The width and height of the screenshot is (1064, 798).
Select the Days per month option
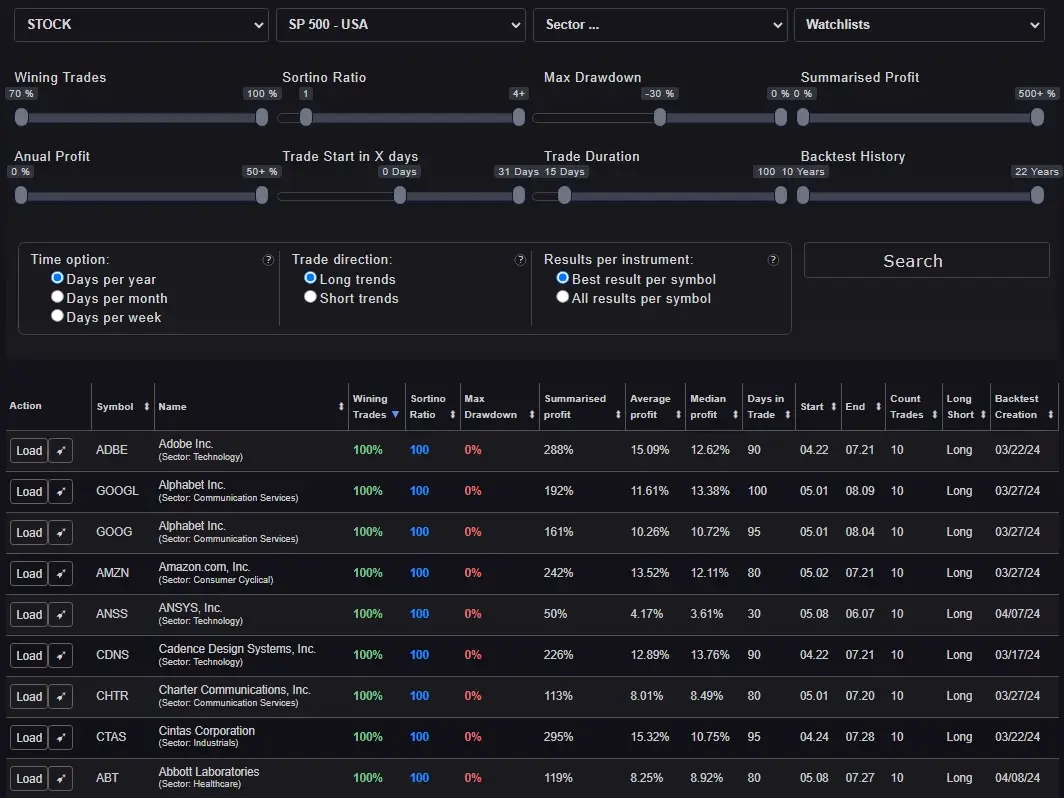(x=58, y=298)
